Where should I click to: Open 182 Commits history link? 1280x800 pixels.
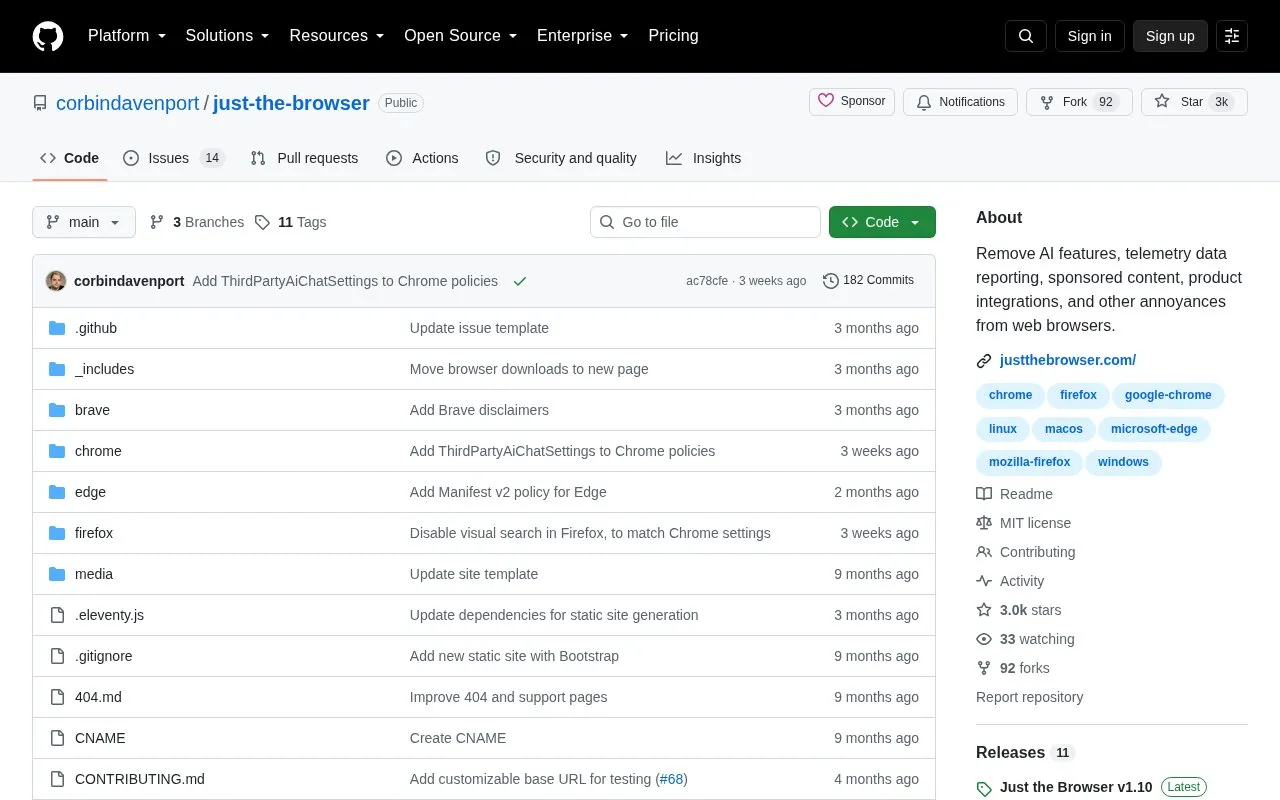point(868,281)
